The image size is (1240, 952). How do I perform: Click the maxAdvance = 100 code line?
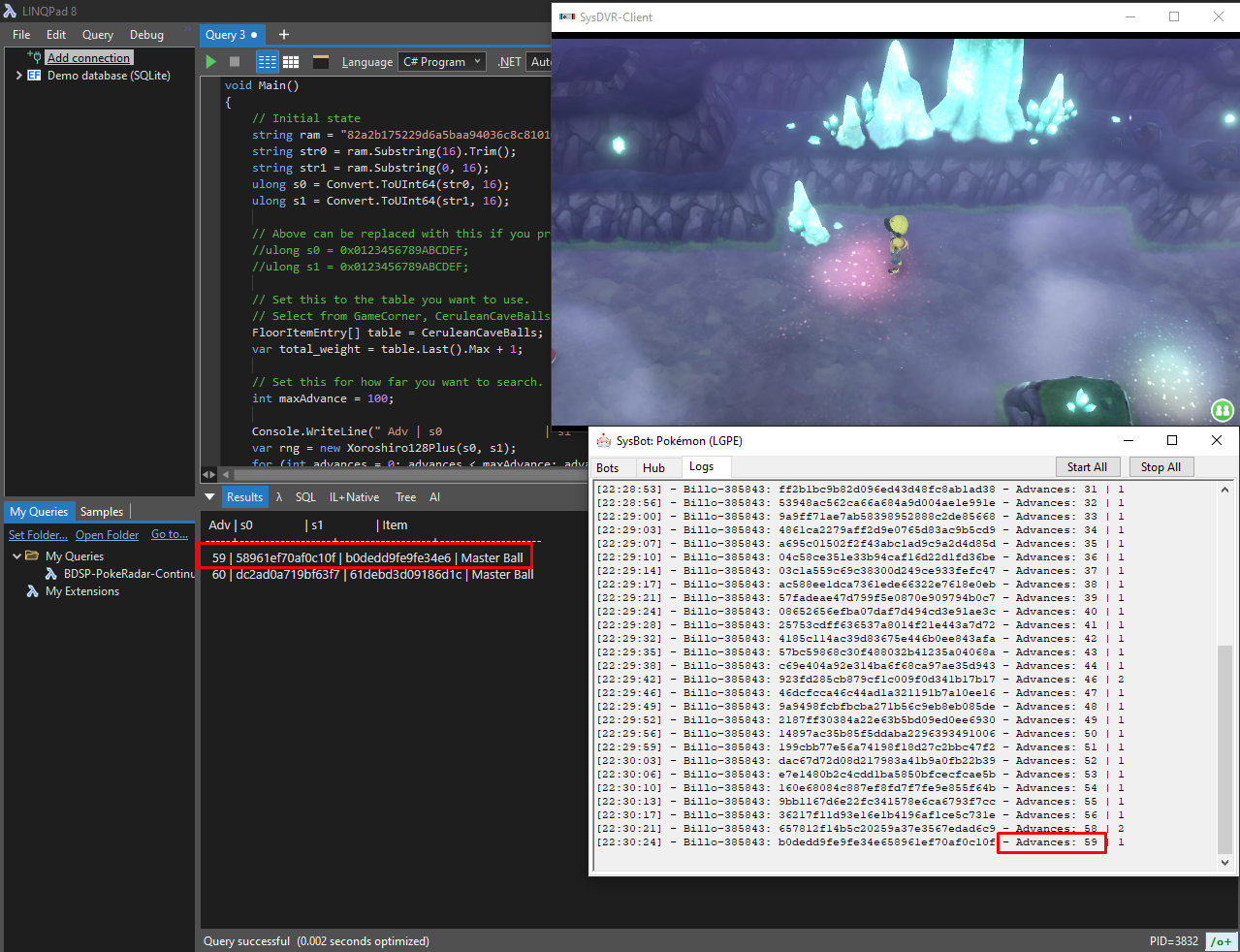[x=323, y=398]
